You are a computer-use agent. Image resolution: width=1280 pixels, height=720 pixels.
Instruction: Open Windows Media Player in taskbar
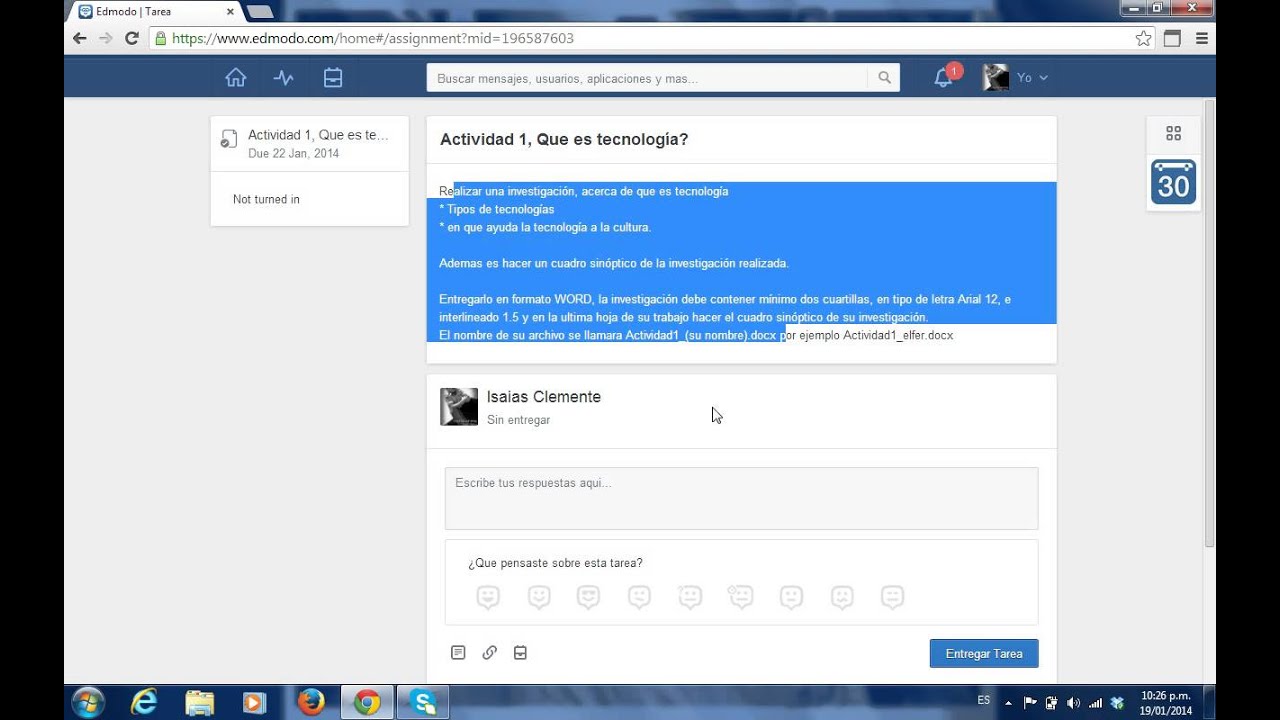click(255, 703)
